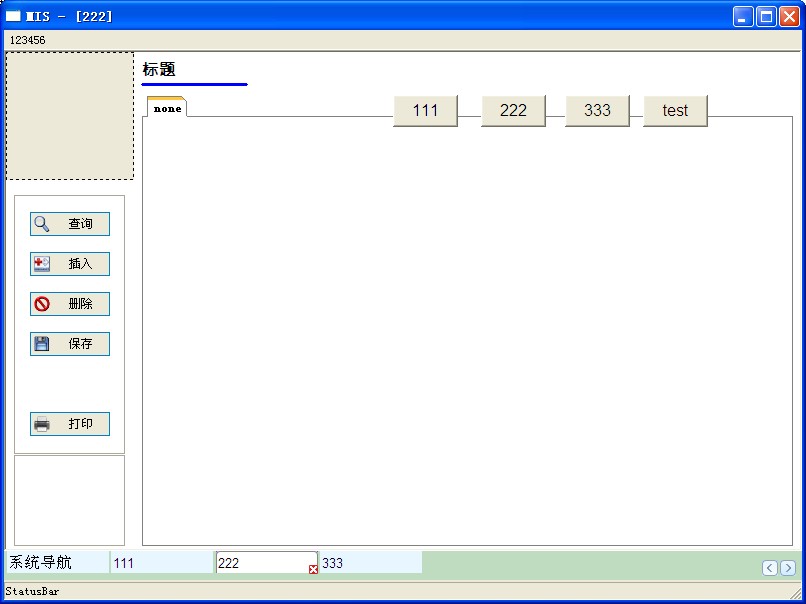Click the 打印 print button
Viewport: 806px width, 604px height.
click(x=70, y=424)
